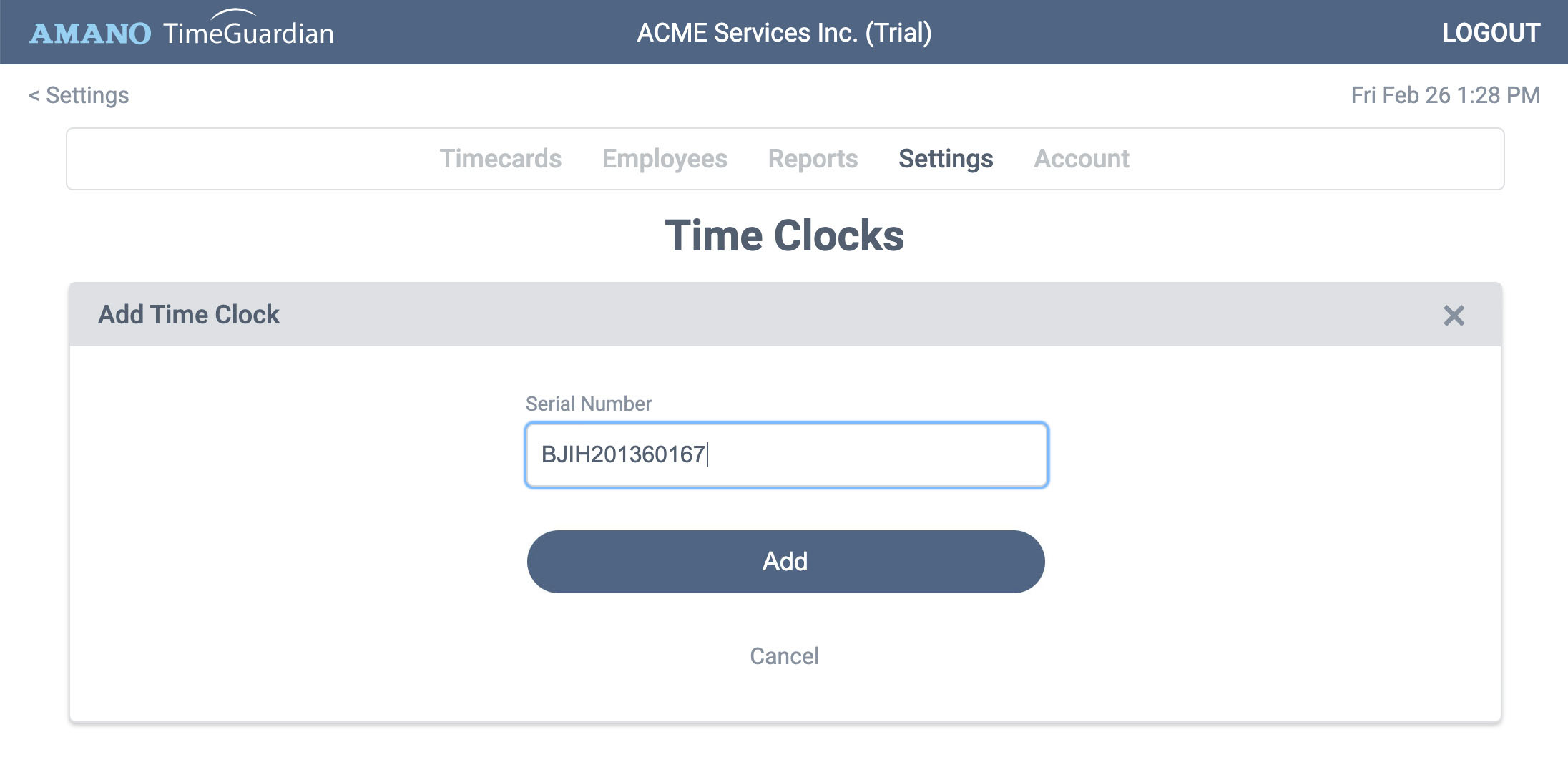The height and width of the screenshot is (770, 1568).
Task: Select the Settings tab
Action: click(946, 159)
